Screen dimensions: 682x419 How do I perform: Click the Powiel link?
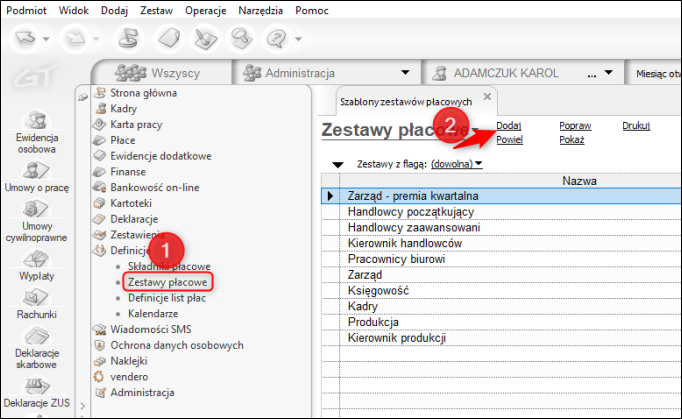pyautogui.click(x=509, y=140)
